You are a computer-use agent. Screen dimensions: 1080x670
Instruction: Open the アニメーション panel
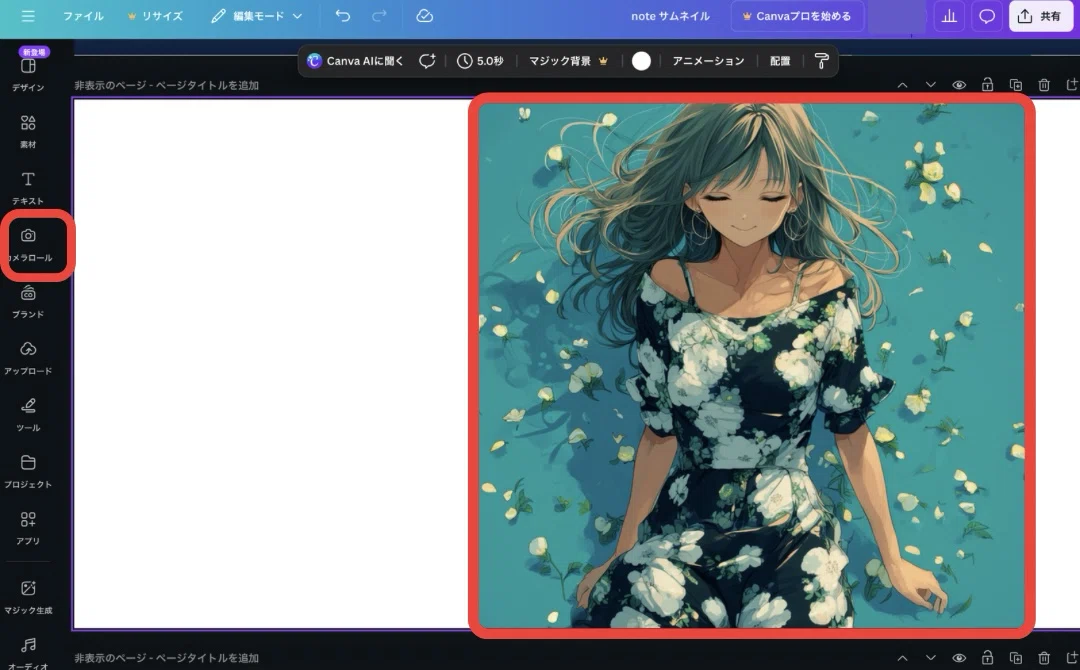tap(708, 61)
